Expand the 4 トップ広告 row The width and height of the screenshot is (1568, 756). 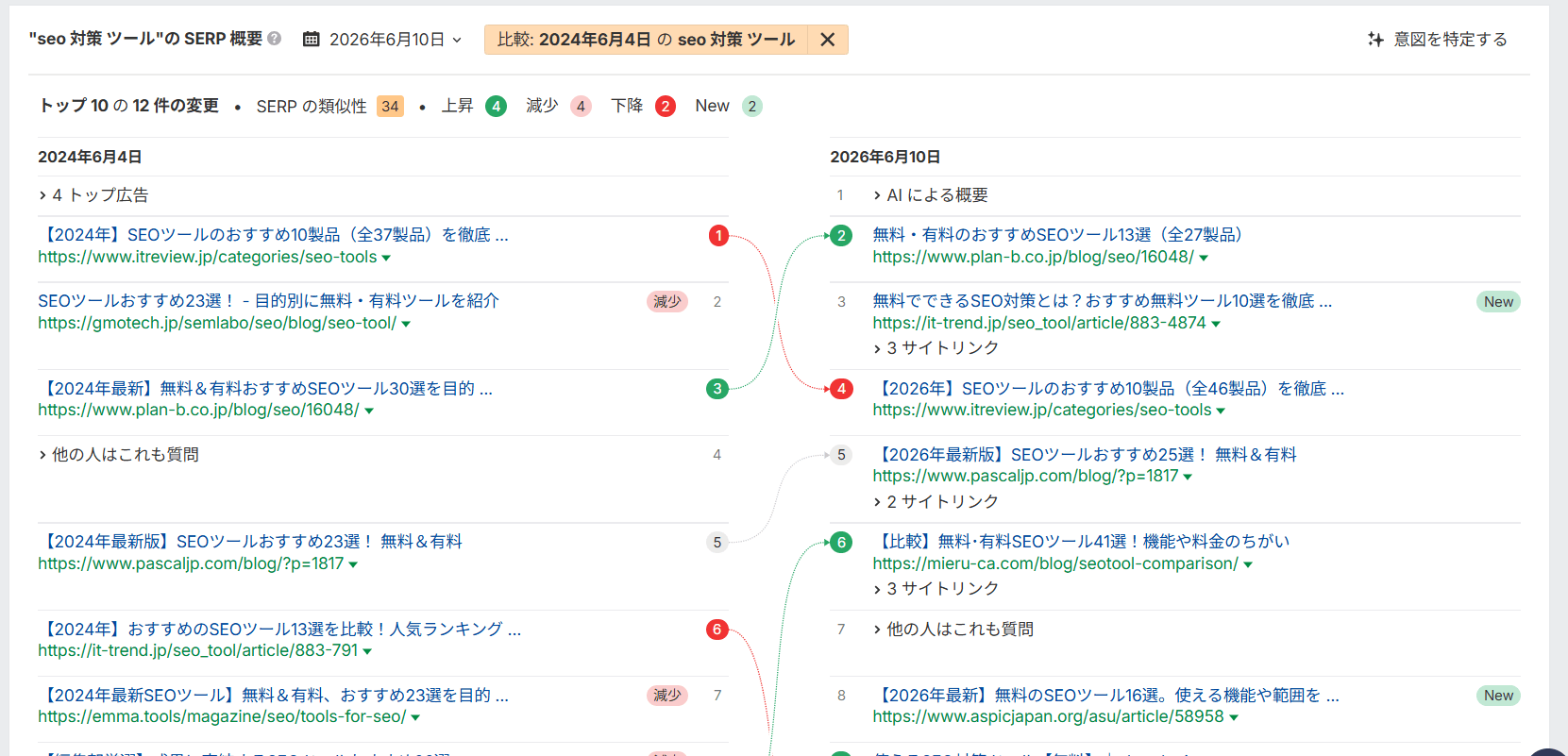tap(93, 195)
